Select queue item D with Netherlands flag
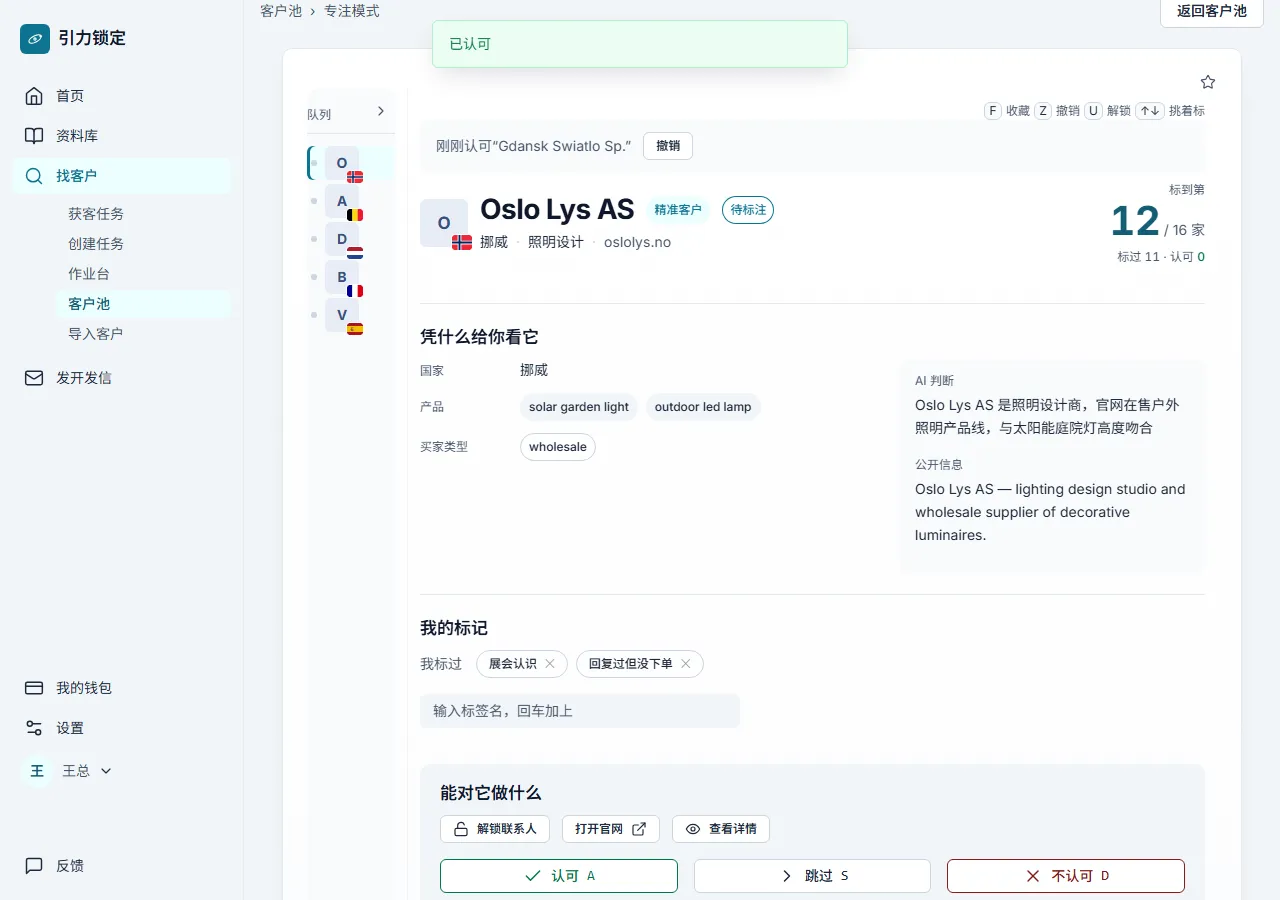 pos(351,239)
